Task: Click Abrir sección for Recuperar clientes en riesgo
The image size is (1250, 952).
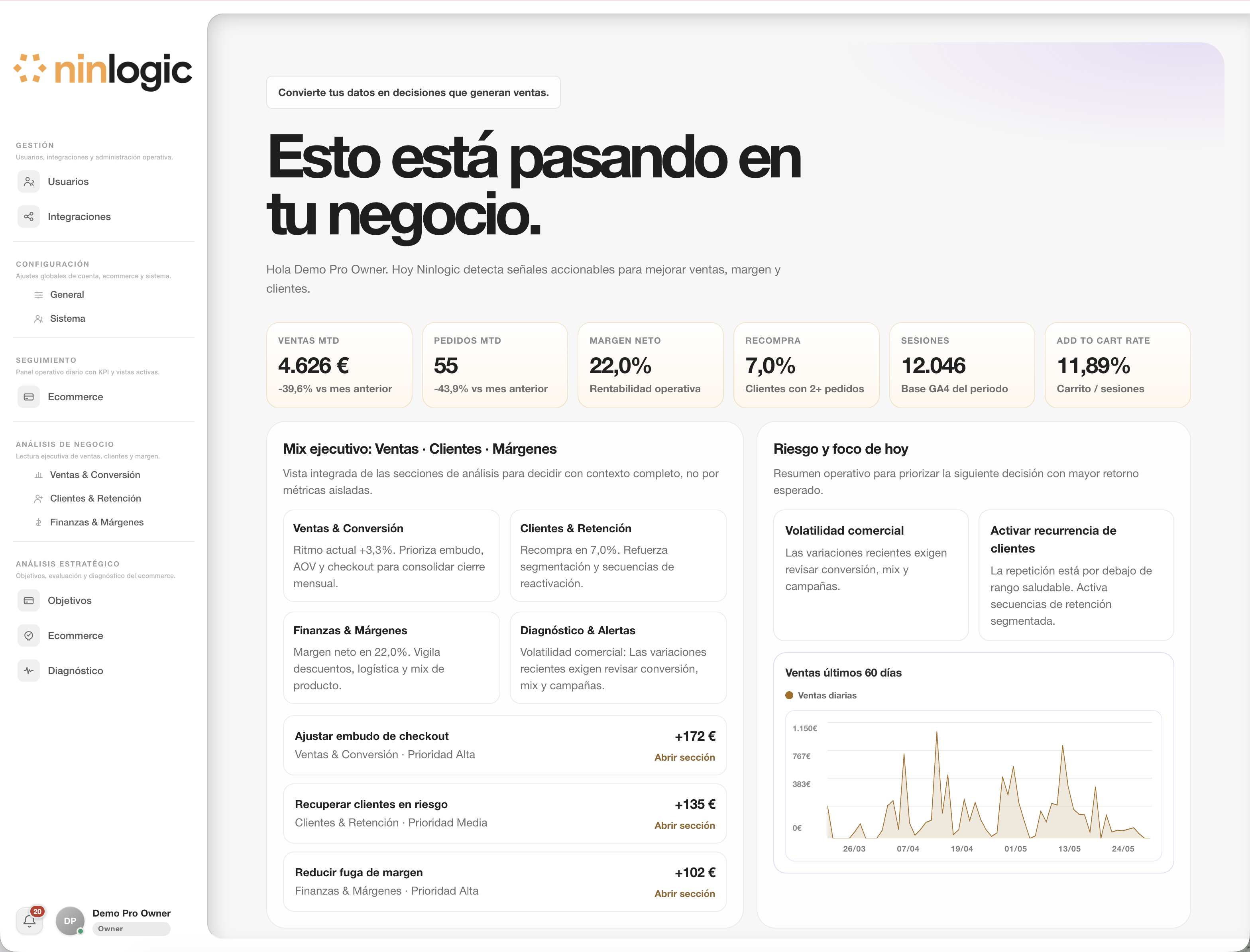Action: (x=684, y=826)
